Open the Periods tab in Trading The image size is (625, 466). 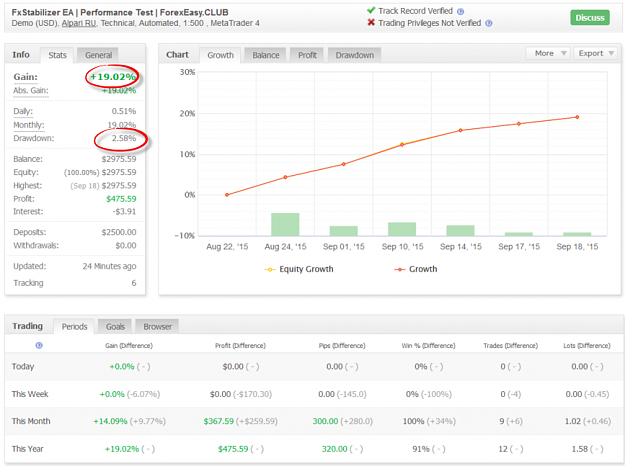click(74, 326)
